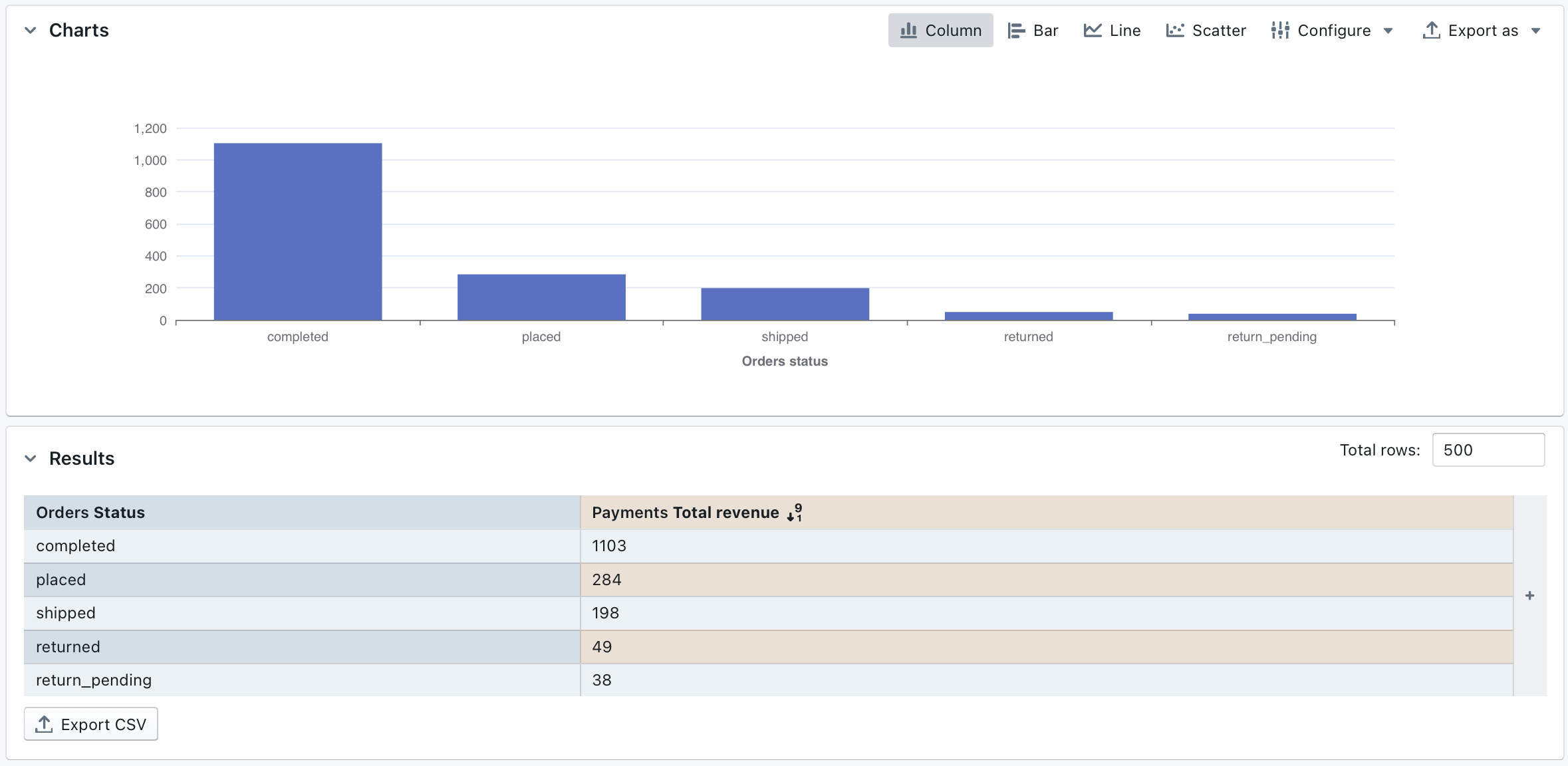The height and width of the screenshot is (766, 1568).
Task: Click the Export CSV button
Action: coord(91,724)
